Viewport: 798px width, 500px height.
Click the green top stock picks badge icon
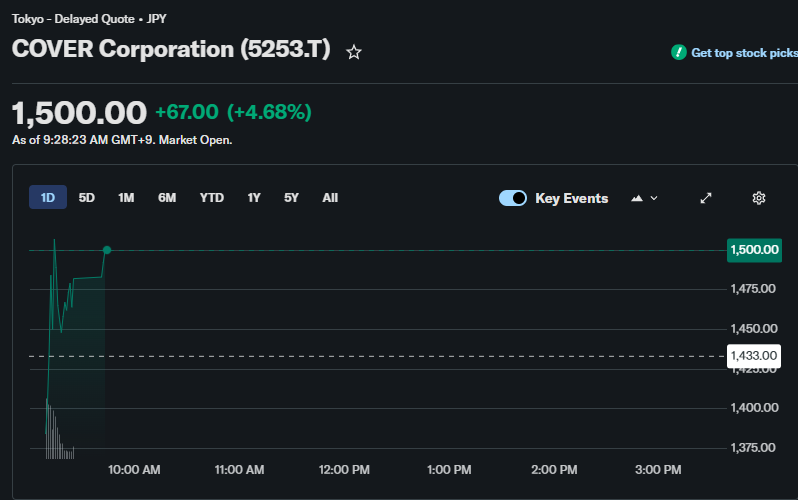click(679, 52)
